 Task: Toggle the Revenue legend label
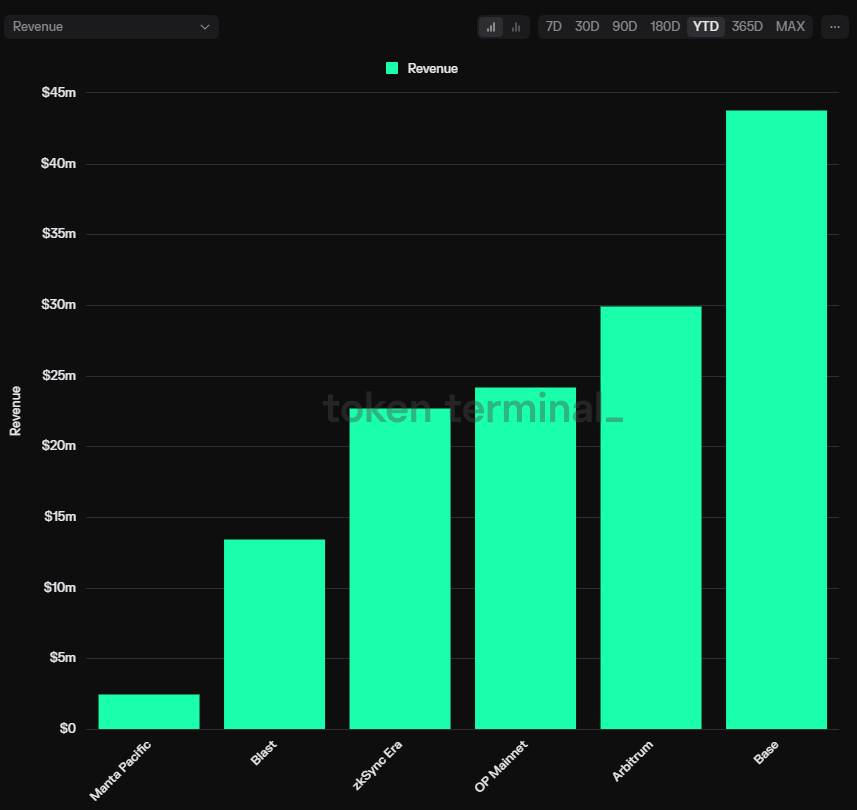pyautogui.click(x=432, y=68)
